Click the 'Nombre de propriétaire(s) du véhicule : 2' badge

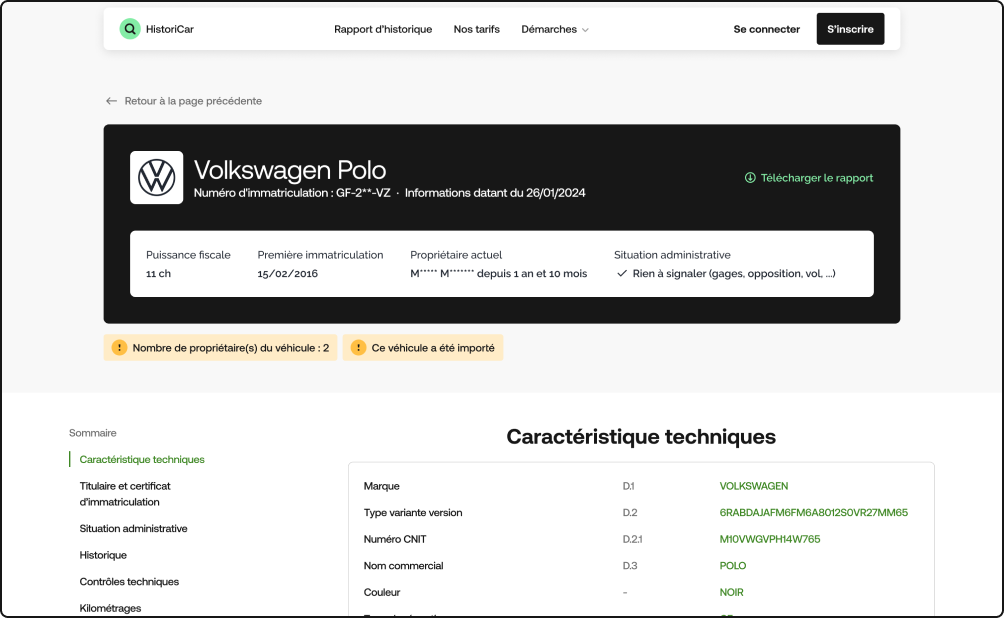click(x=221, y=348)
